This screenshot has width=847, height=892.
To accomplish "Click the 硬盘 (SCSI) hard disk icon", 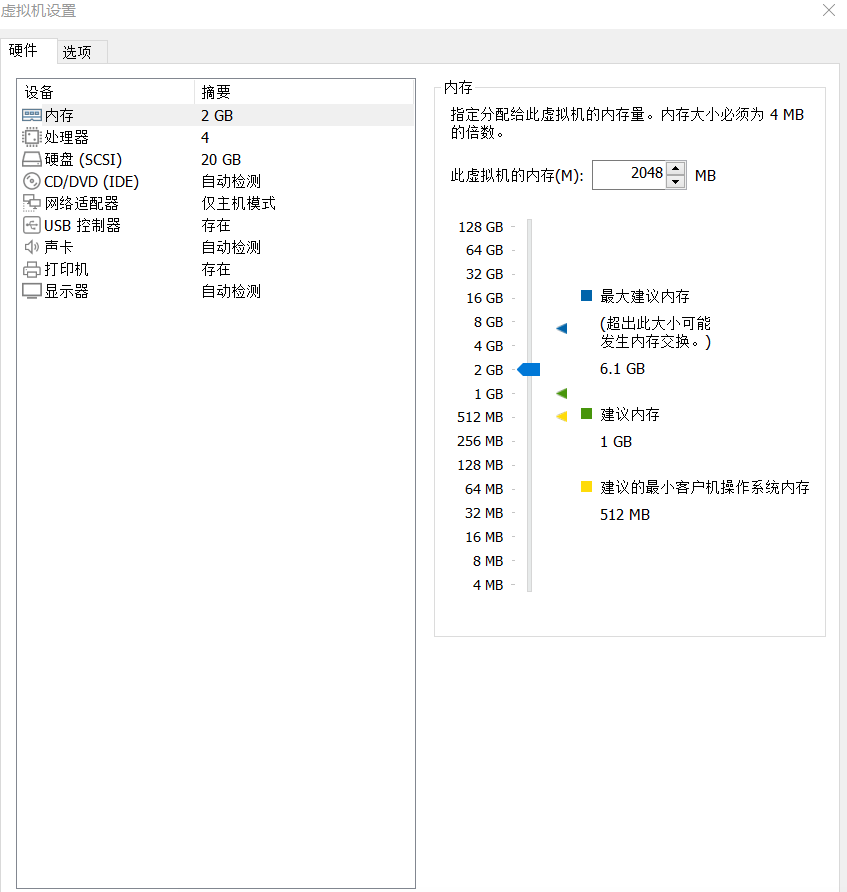I will coord(32,159).
